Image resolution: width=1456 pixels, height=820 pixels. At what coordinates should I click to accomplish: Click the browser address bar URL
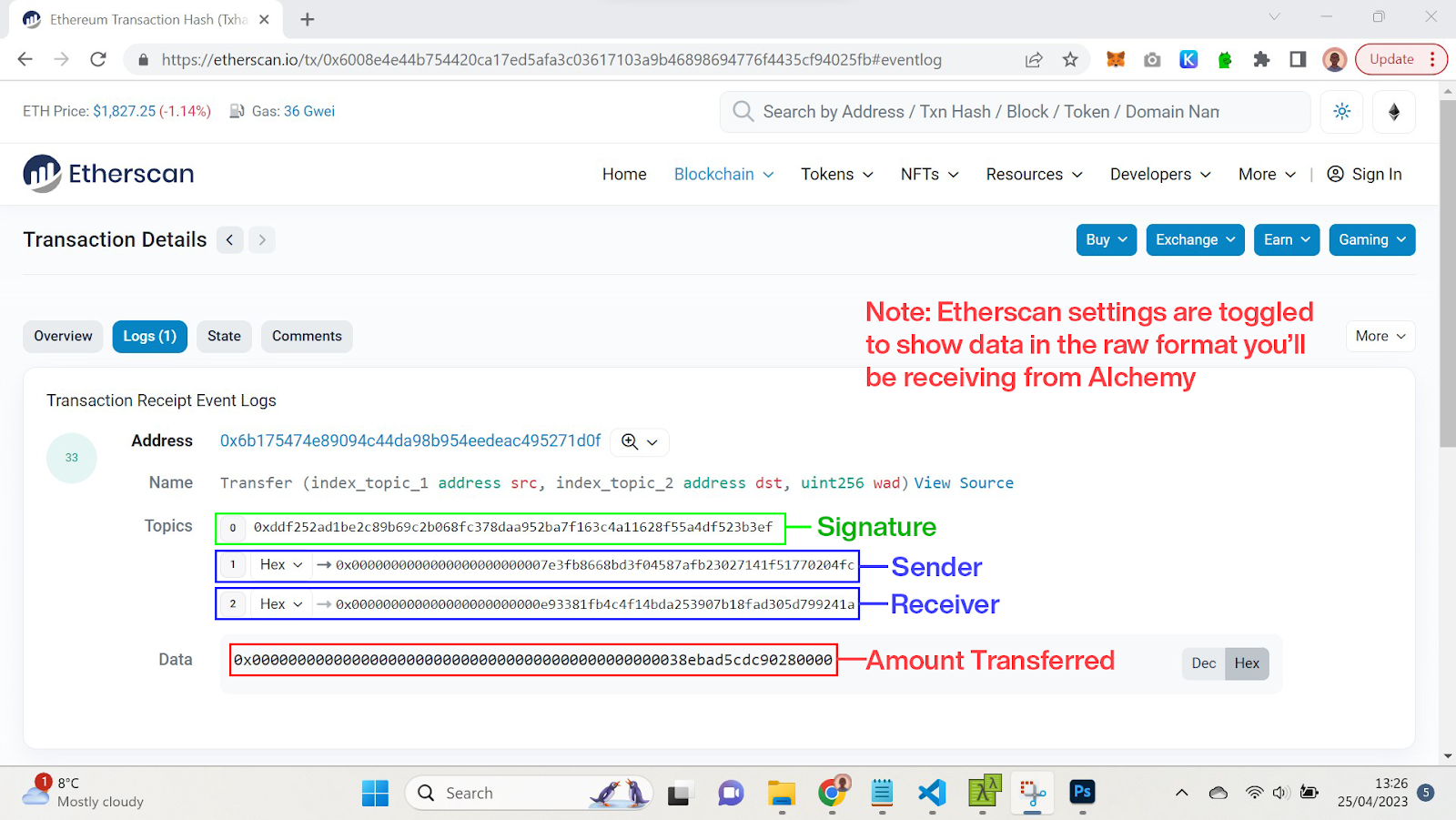point(551,60)
